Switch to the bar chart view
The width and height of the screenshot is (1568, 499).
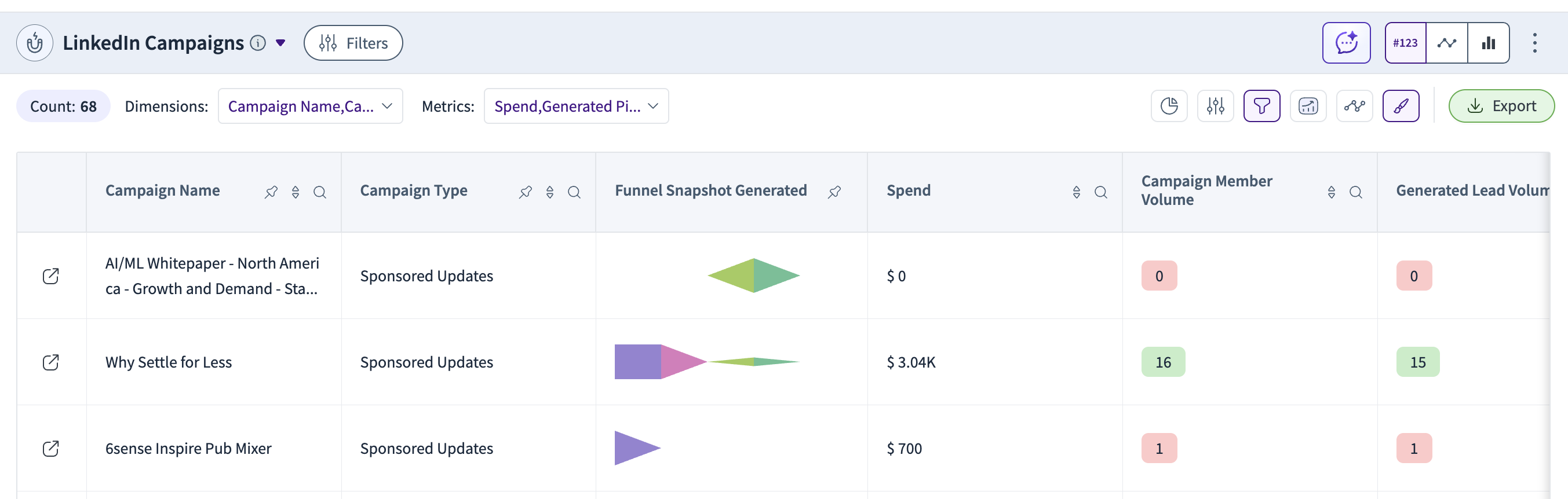(1488, 42)
